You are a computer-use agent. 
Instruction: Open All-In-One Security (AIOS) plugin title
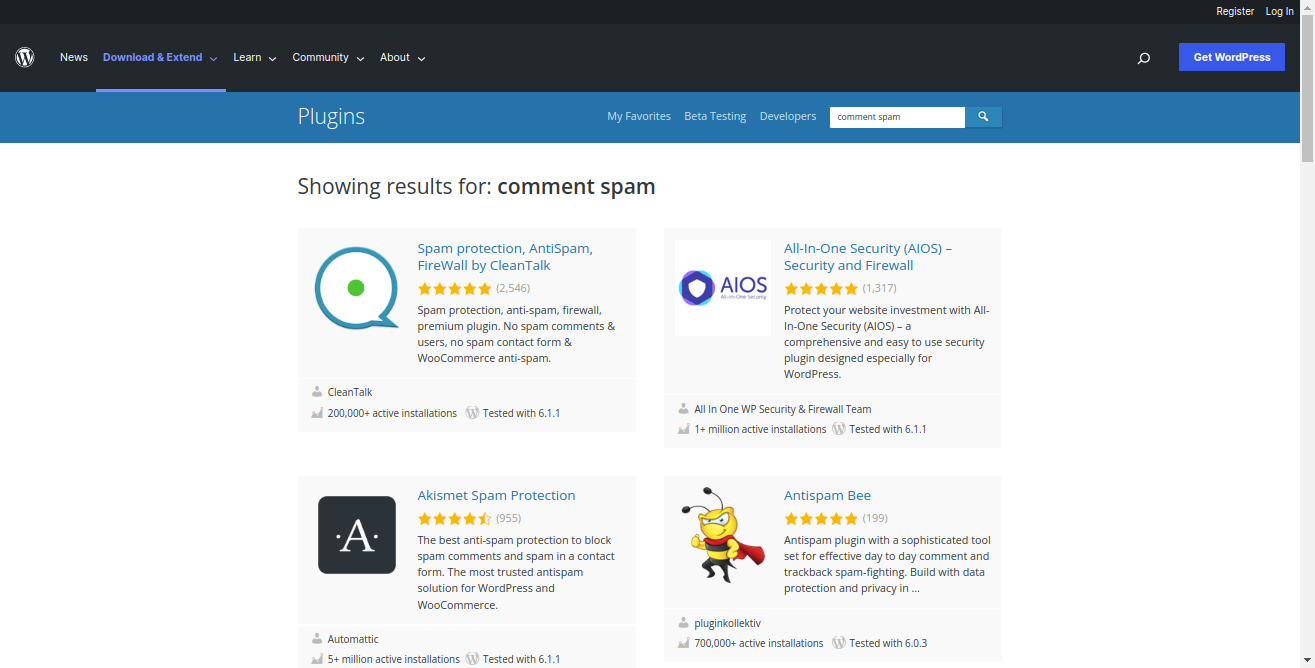pyautogui.click(x=868, y=257)
